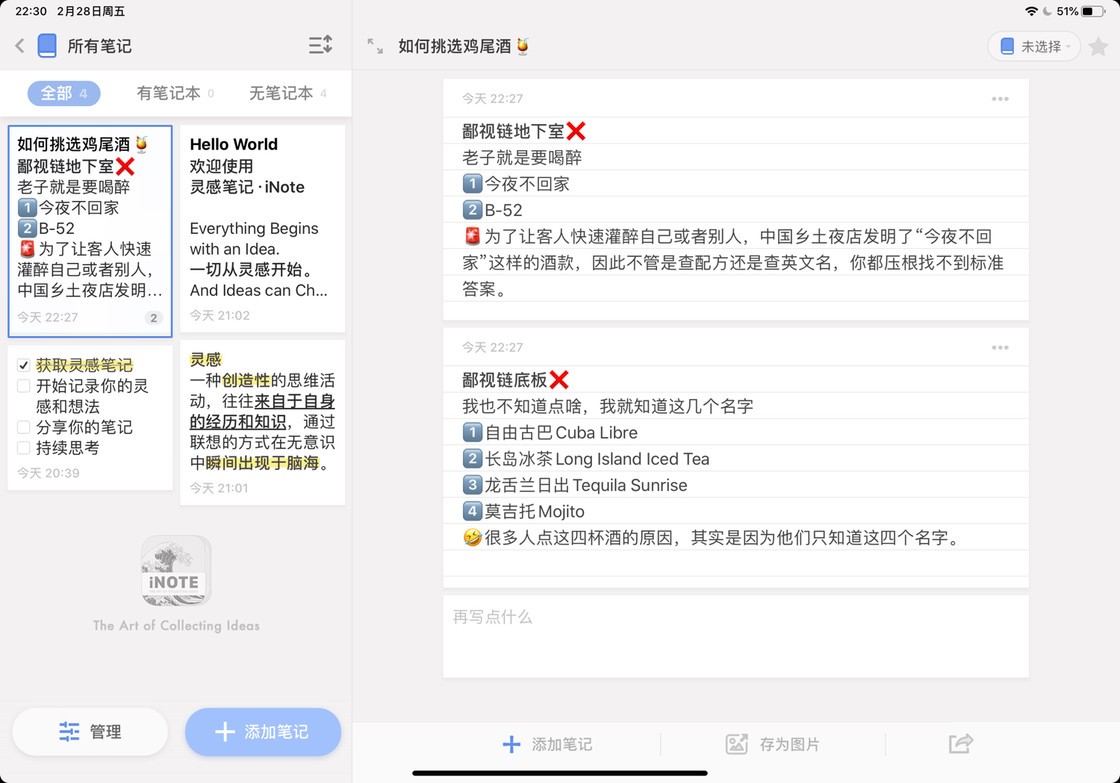Open the blue notebook icon in sidebar header
The height and width of the screenshot is (783, 1120).
47,45
